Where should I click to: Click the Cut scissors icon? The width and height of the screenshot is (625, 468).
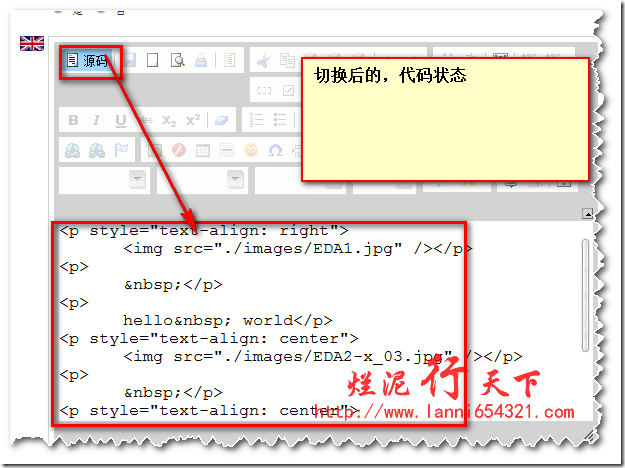263,61
